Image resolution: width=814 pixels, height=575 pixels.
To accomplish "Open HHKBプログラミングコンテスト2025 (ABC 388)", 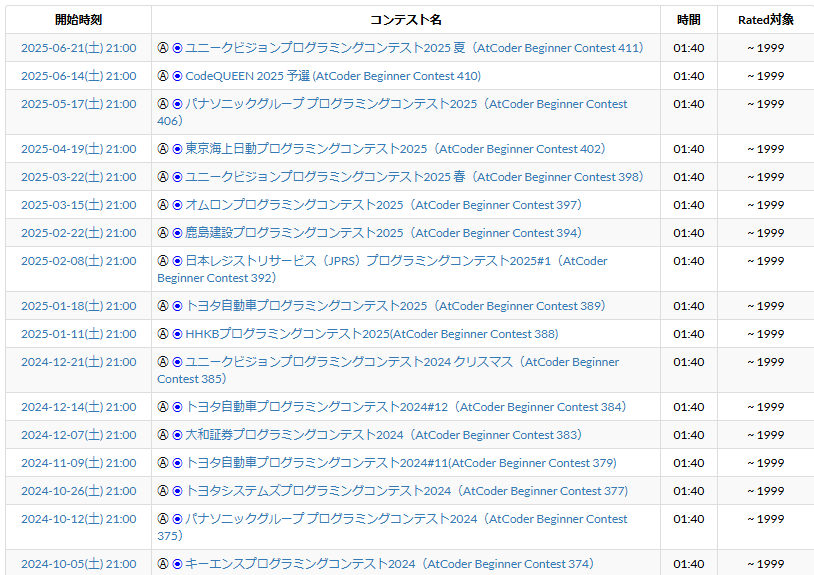I will (x=372, y=334).
